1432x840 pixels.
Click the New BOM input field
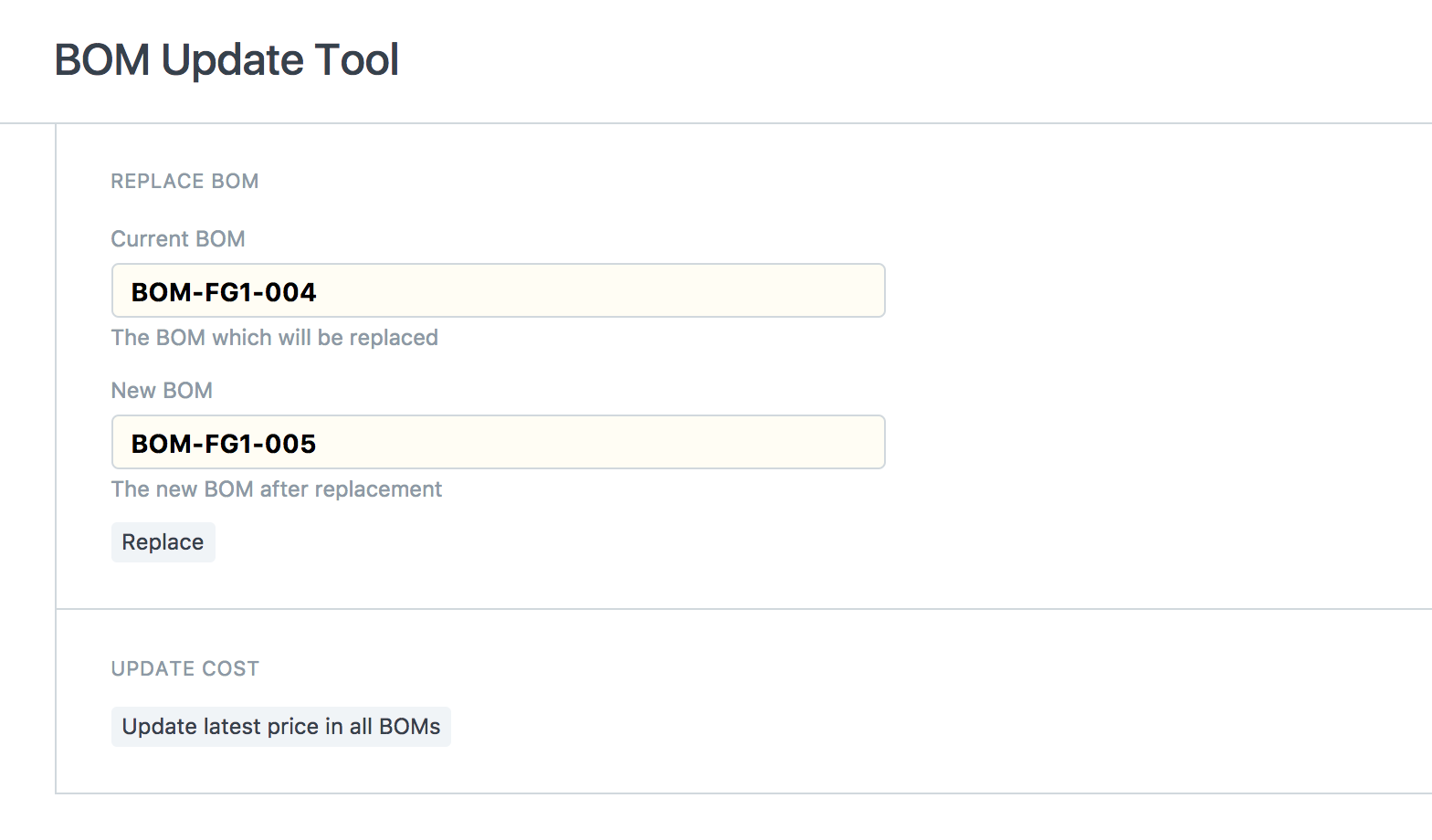point(498,442)
